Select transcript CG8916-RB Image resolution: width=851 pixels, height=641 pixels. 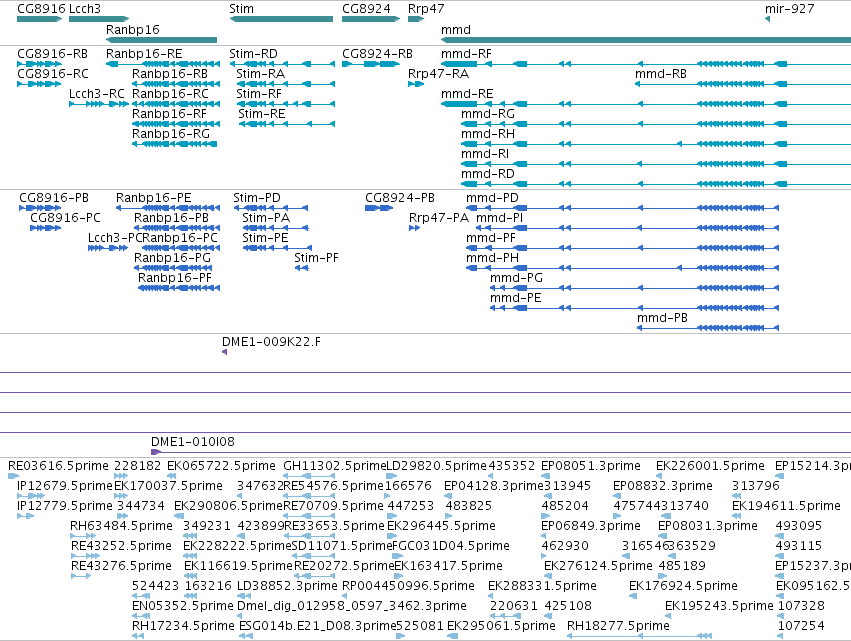(53, 54)
